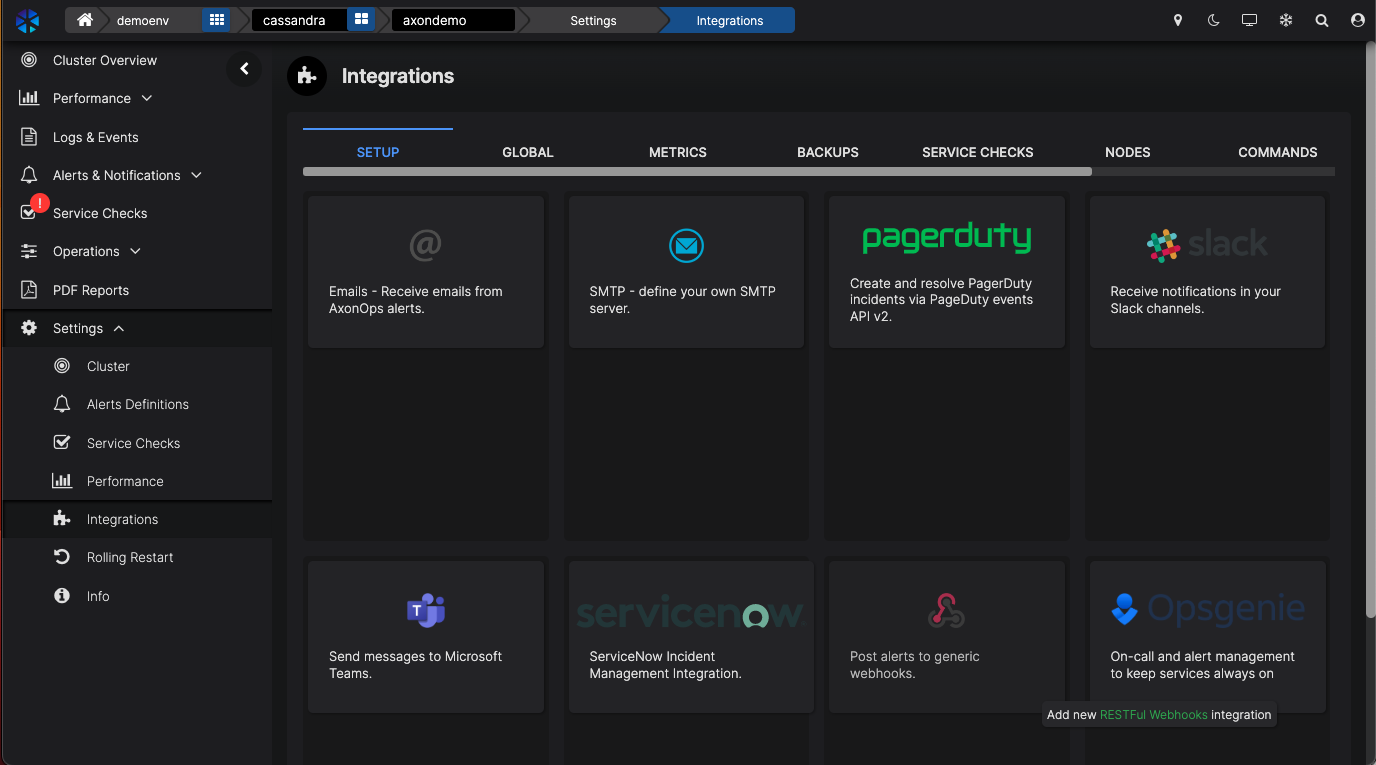This screenshot has width=1376, height=765.
Task: Toggle dark mode moon icon
Action: (x=1214, y=20)
